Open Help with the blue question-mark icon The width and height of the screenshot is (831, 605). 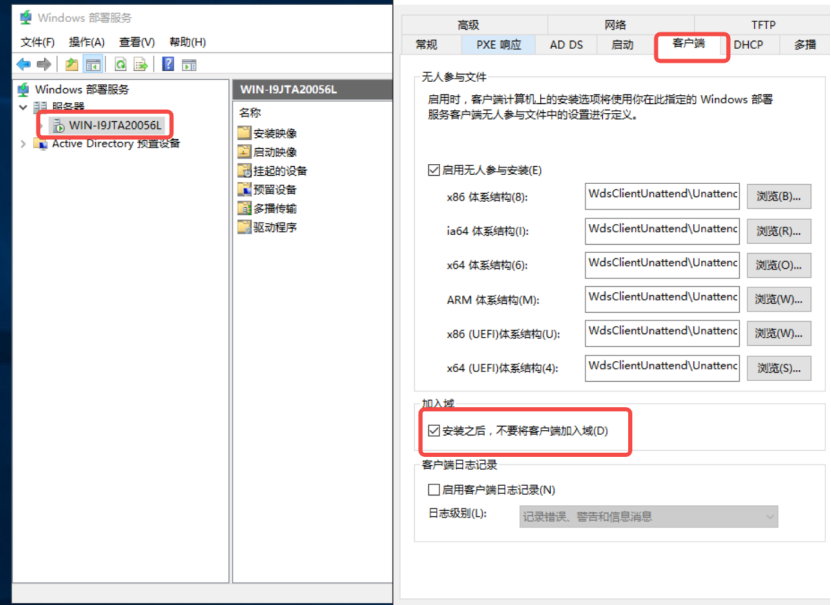(168, 64)
